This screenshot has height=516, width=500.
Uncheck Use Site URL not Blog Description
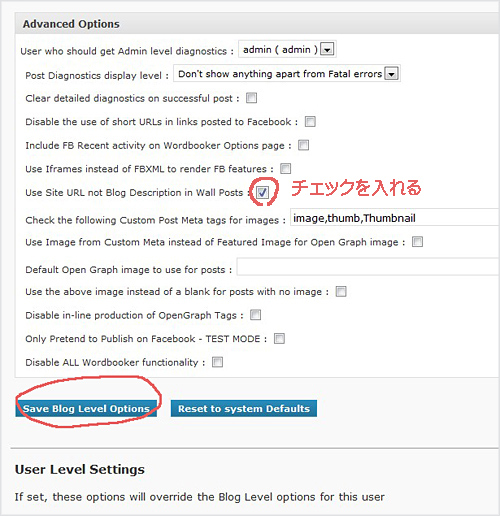[x=262, y=192]
